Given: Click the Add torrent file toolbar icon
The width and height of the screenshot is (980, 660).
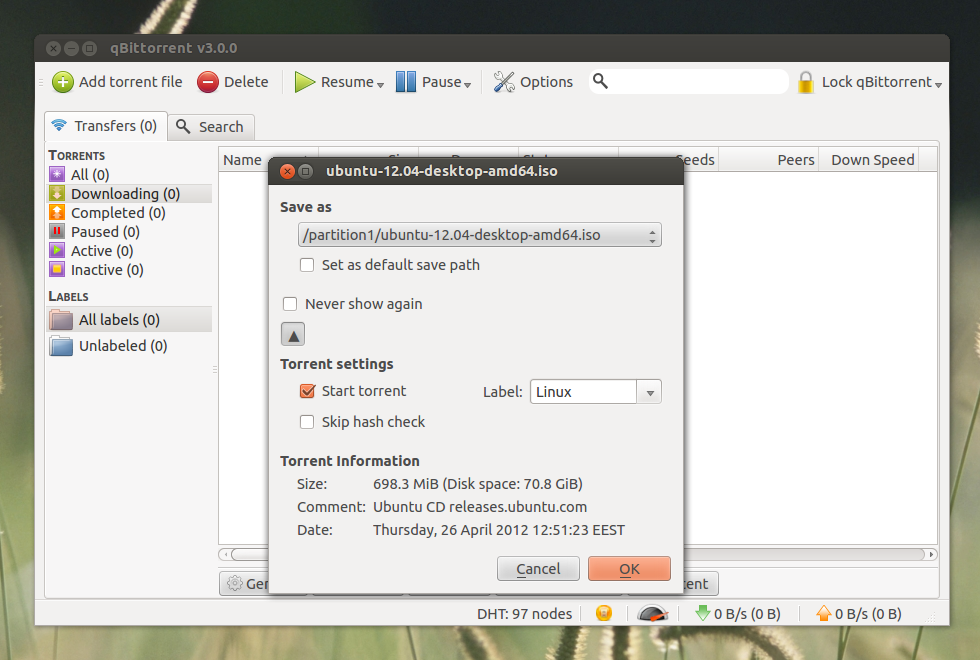Looking at the screenshot, I should click(62, 82).
